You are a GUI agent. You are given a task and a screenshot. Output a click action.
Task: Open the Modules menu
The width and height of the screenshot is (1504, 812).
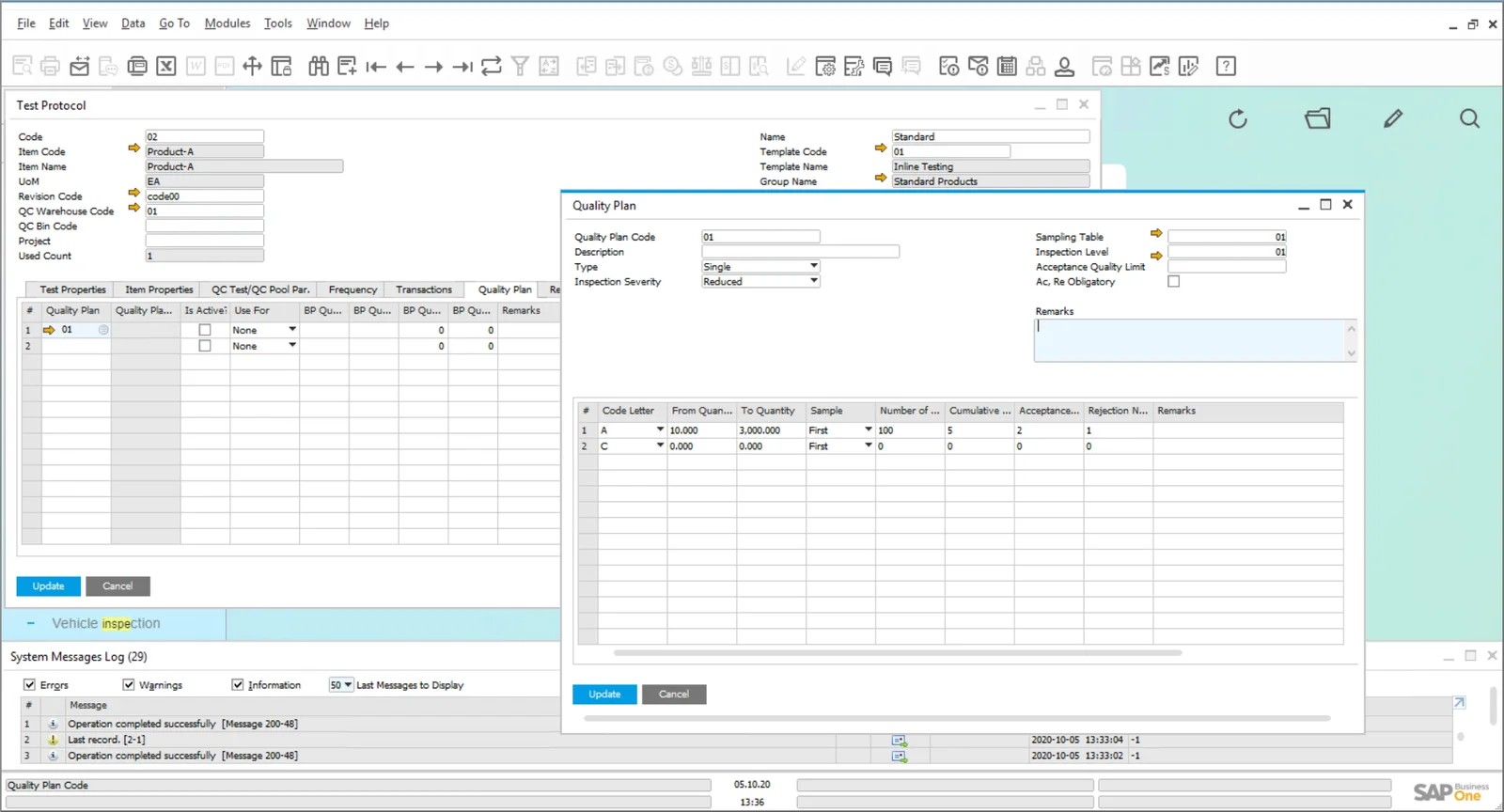point(227,23)
